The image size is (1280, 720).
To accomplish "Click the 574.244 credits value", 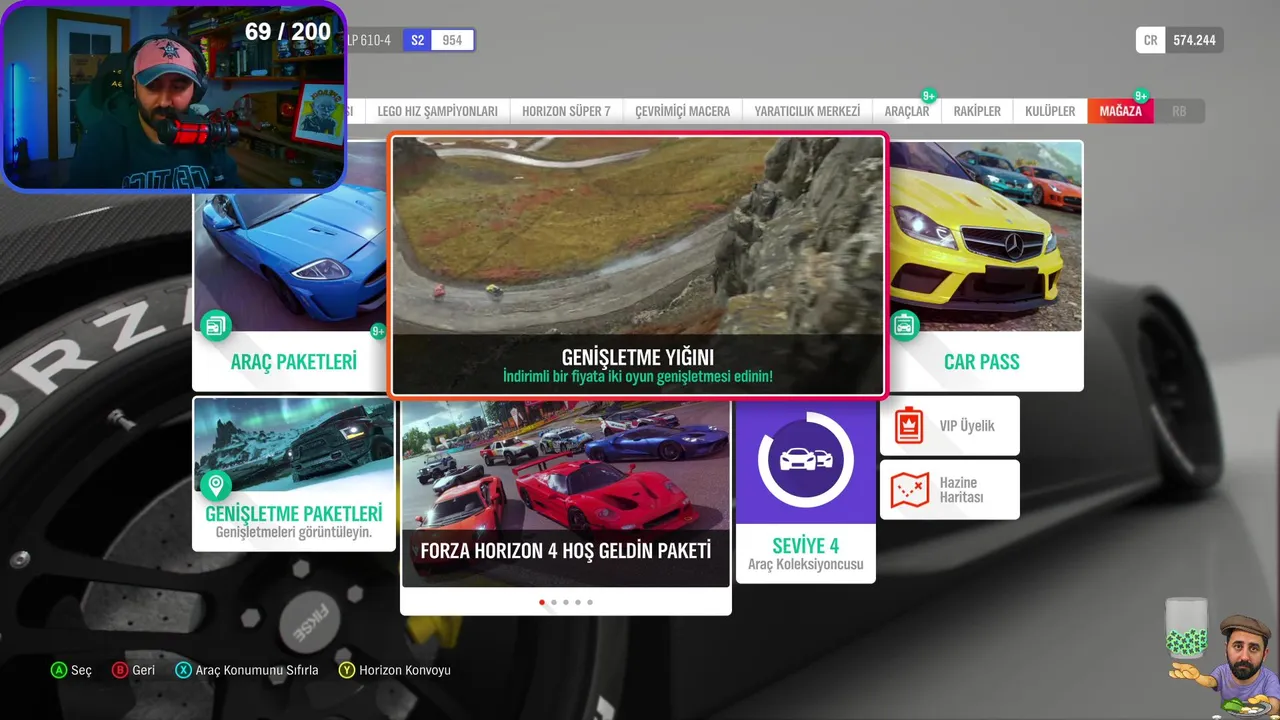I will tap(1194, 40).
